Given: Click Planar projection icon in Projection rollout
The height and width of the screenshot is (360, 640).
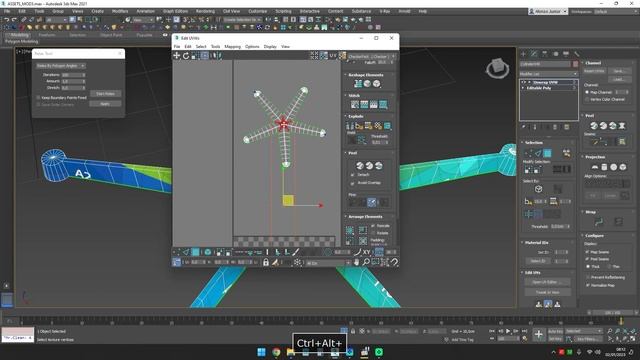Looking at the screenshot, I should pyautogui.click(x=595, y=167).
